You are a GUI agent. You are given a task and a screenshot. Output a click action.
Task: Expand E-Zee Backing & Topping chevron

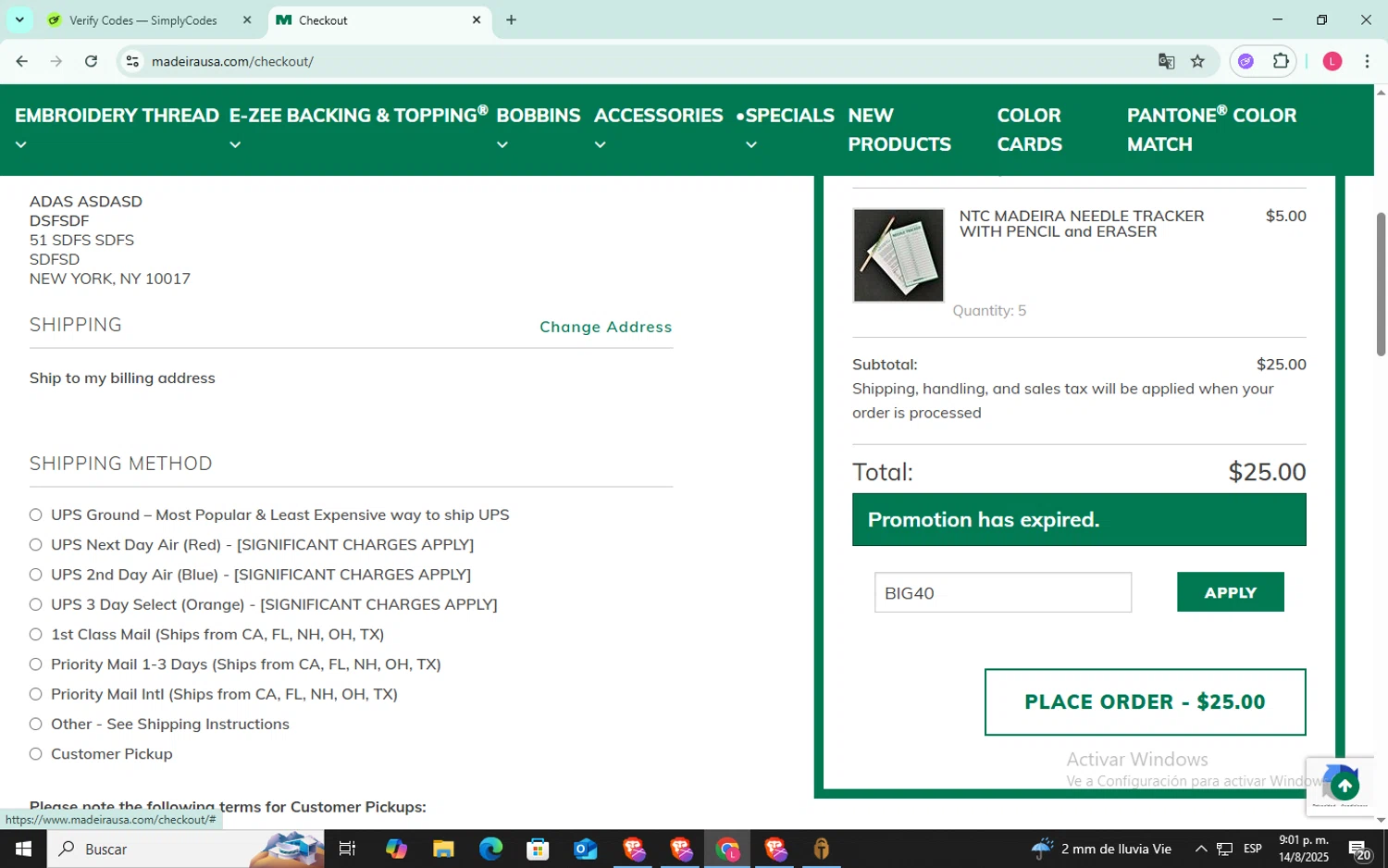click(235, 145)
